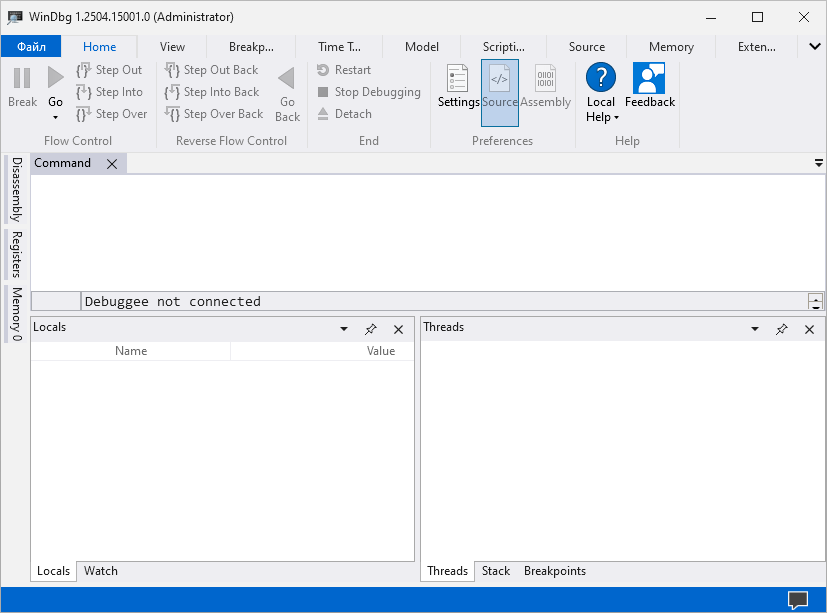Image resolution: width=827 pixels, height=613 pixels.
Task: Click the command input expand toggle
Action: tap(815, 301)
